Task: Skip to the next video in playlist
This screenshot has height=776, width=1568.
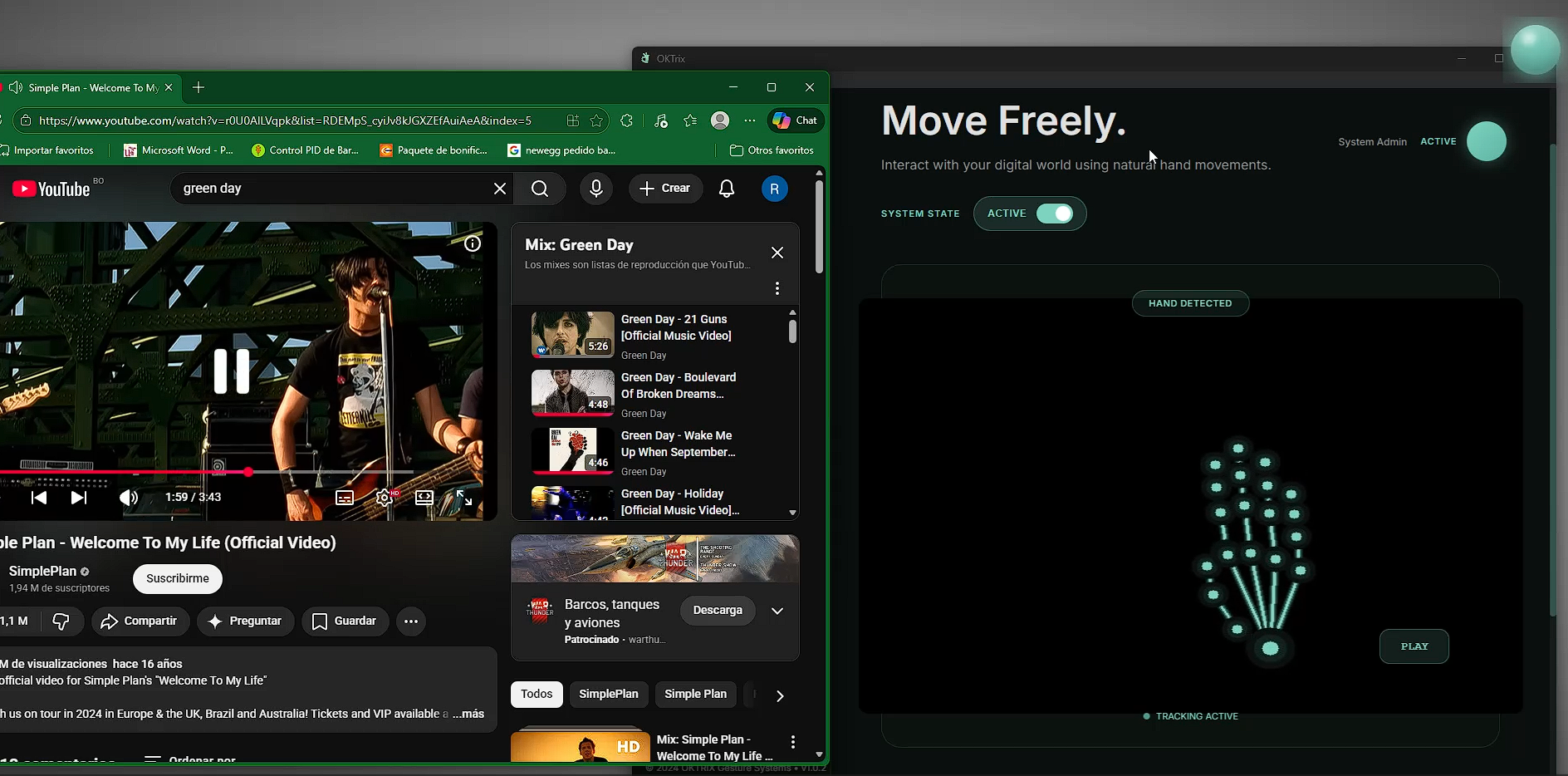Action: point(79,498)
